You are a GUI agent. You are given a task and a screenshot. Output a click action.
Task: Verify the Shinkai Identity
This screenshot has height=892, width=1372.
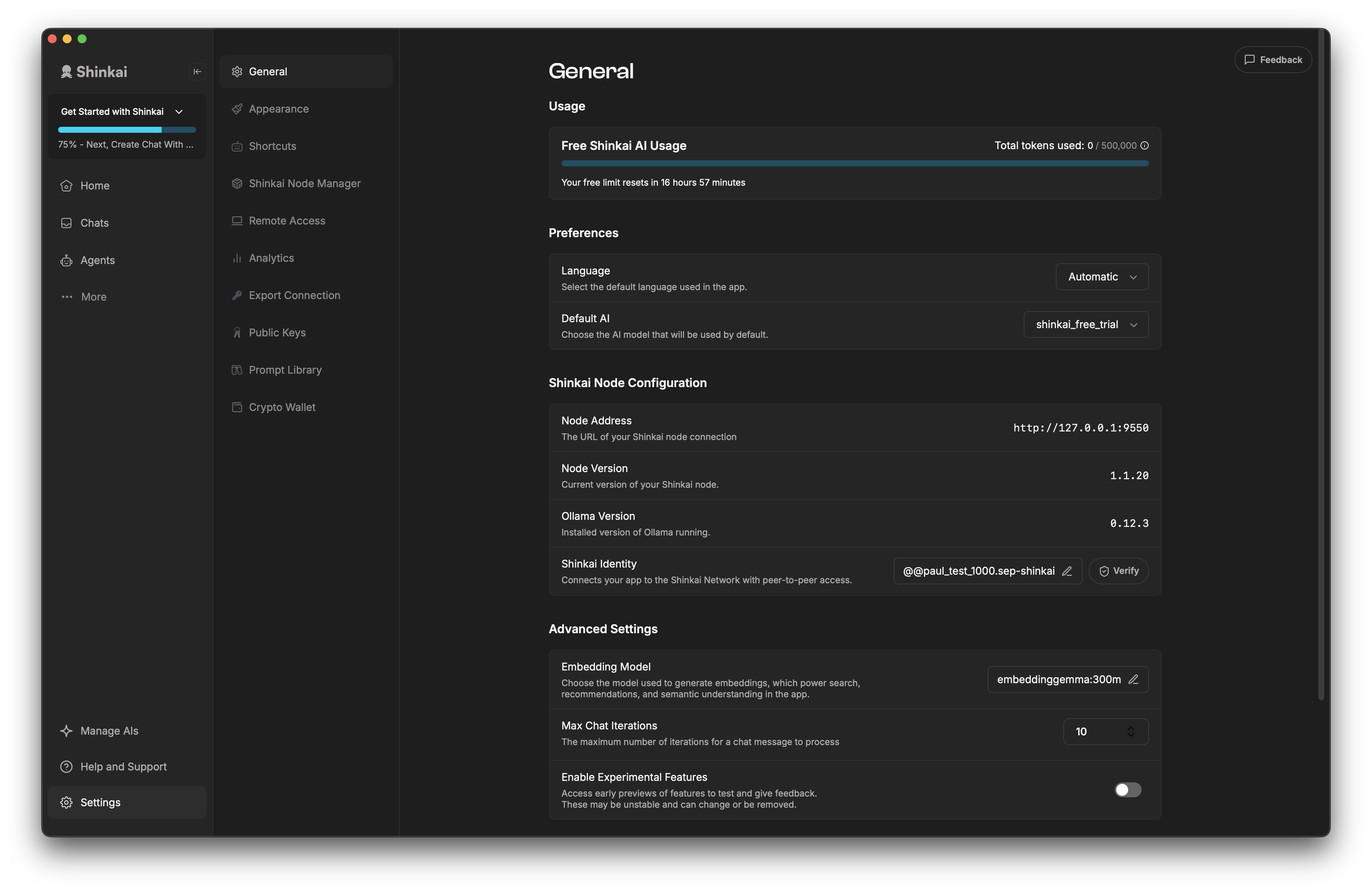(x=1118, y=571)
